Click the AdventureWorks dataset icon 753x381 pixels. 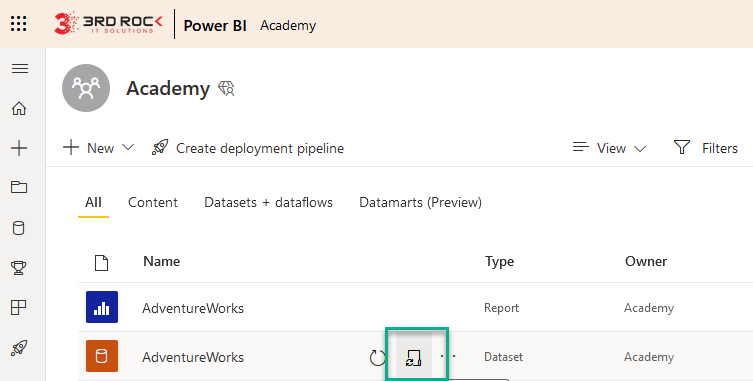(x=102, y=356)
